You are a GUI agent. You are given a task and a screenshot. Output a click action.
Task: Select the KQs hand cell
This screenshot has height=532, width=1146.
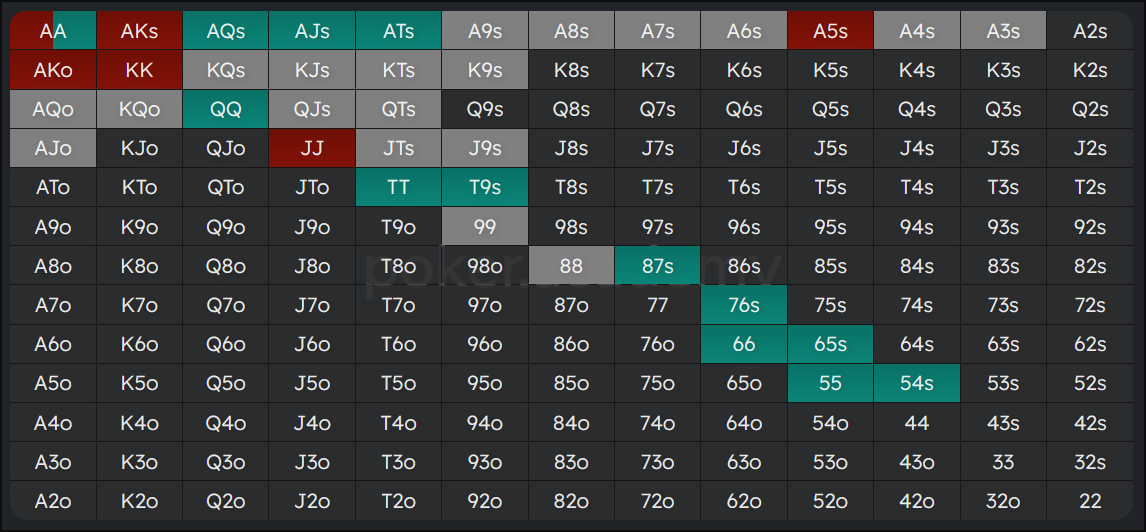pos(226,70)
